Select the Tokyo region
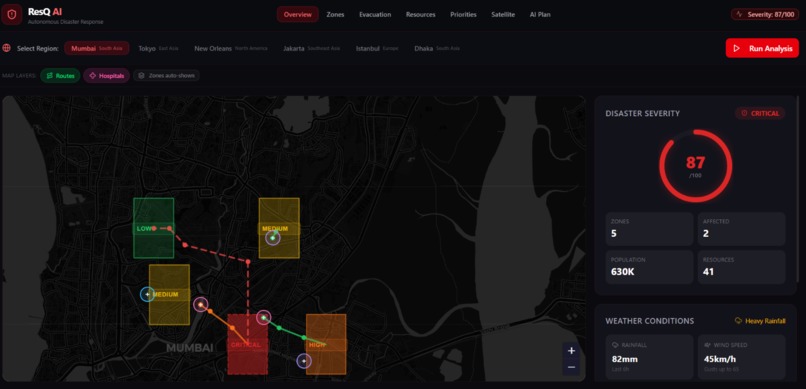This screenshot has width=806, height=389. pos(158,48)
